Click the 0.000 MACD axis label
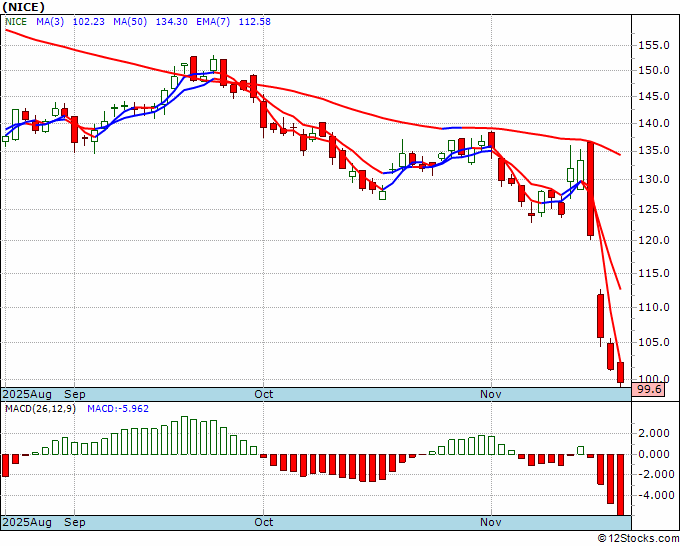The image size is (680, 546). click(x=653, y=454)
